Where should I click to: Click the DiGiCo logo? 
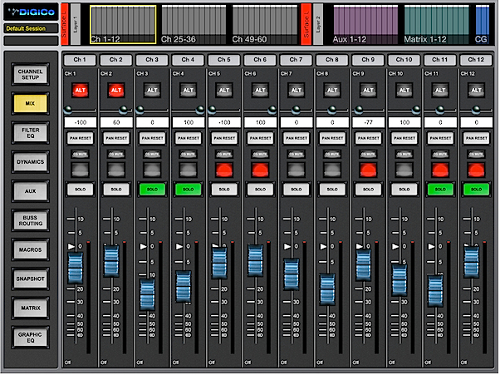pyautogui.click(x=31, y=12)
